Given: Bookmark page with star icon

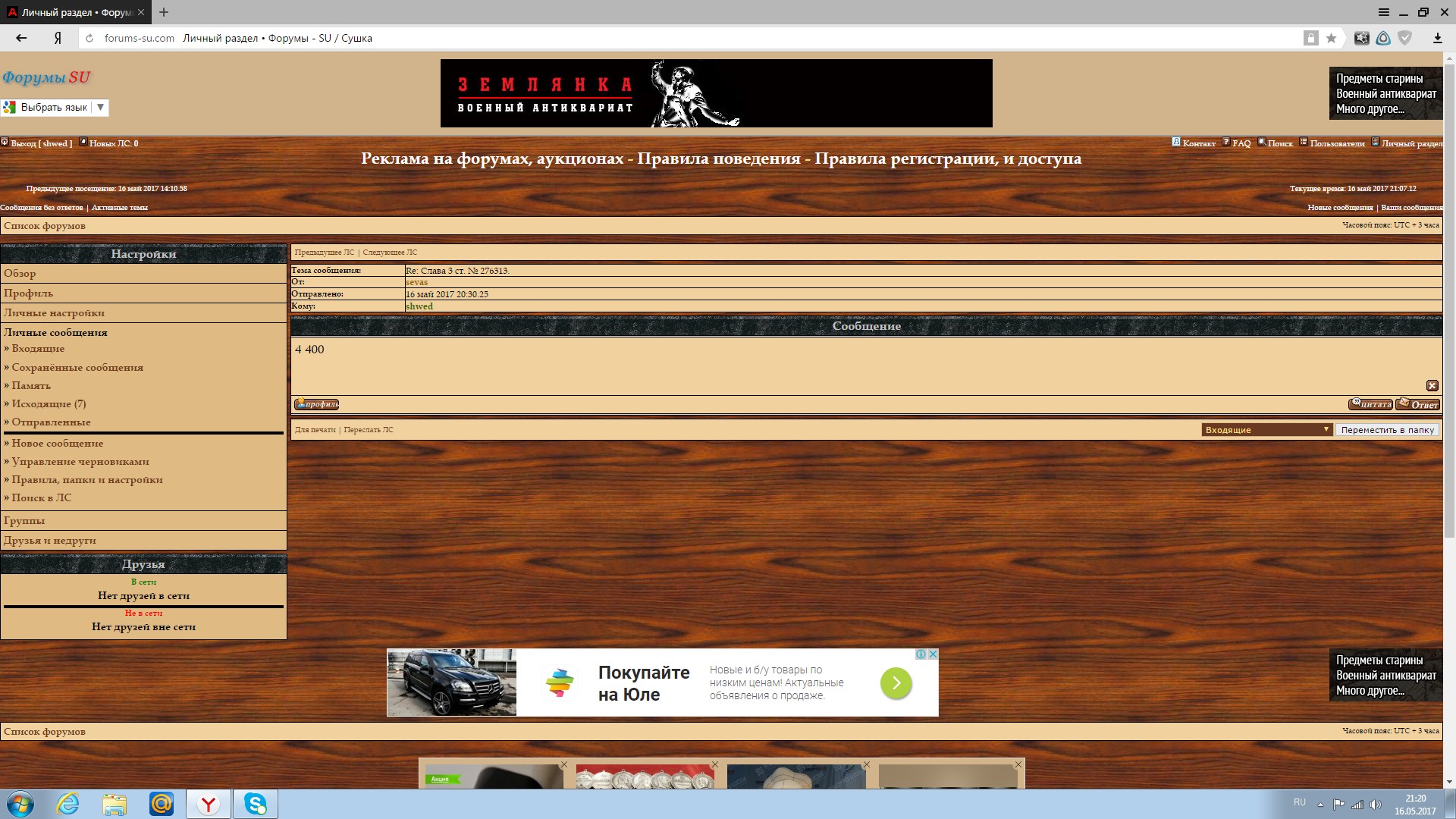Looking at the screenshot, I should [x=1331, y=38].
